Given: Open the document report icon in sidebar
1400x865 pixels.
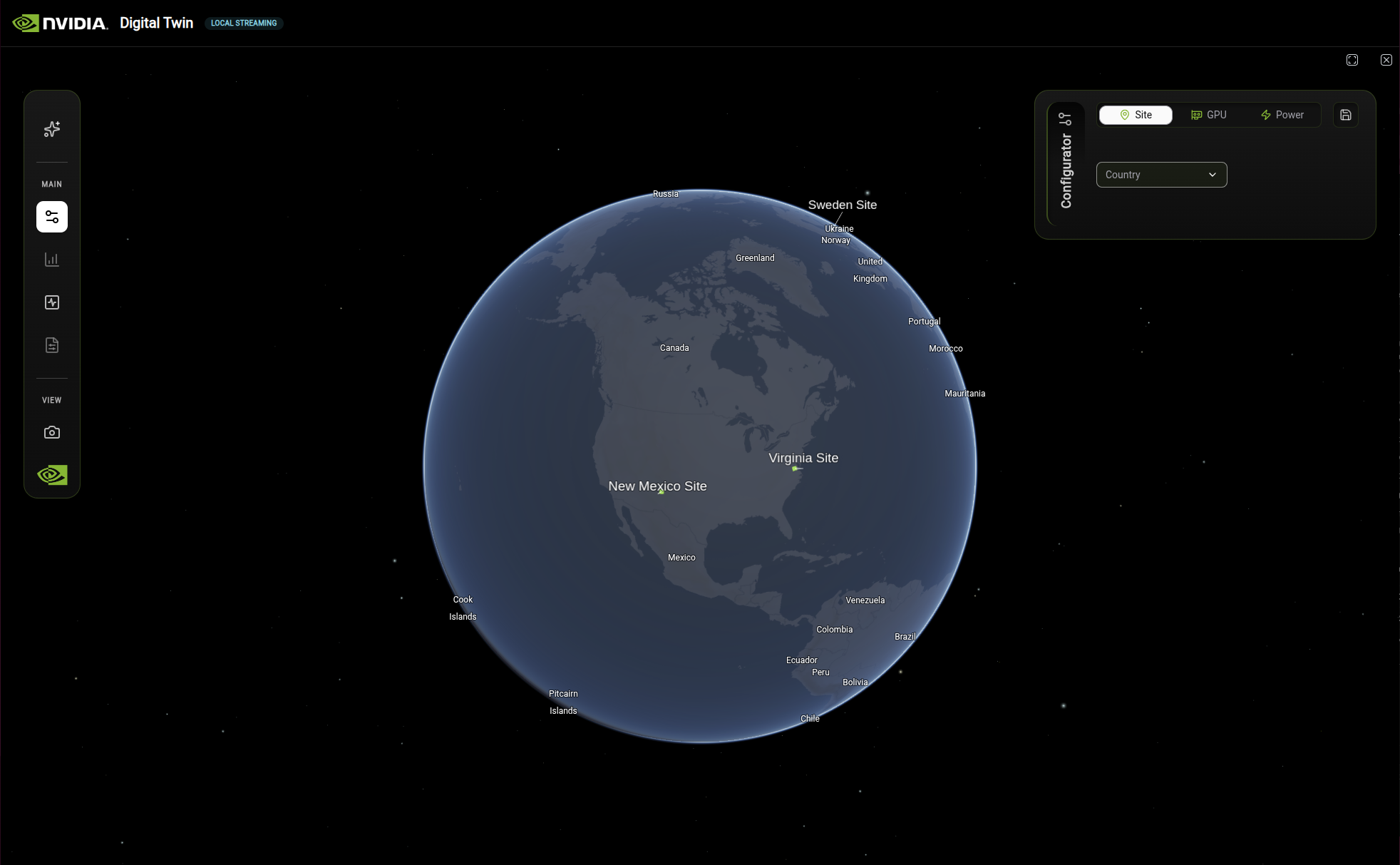Looking at the screenshot, I should 52,345.
